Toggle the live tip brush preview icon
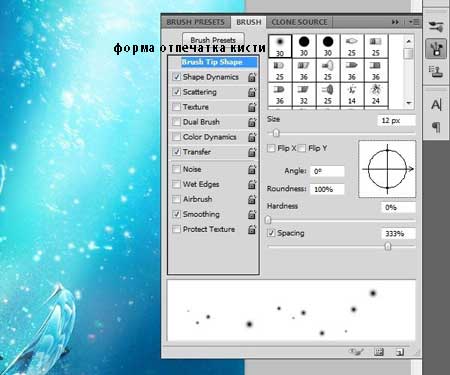Viewport: 450px width, 375px height. (x=356, y=352)
